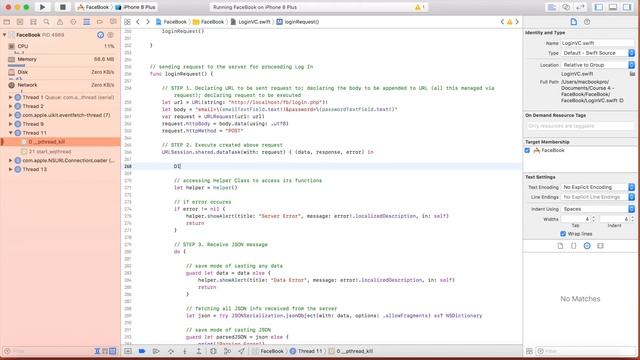
Task: Expand com.apple.uikit.eventfetch-thread row
Action: (x=10, y=115)
